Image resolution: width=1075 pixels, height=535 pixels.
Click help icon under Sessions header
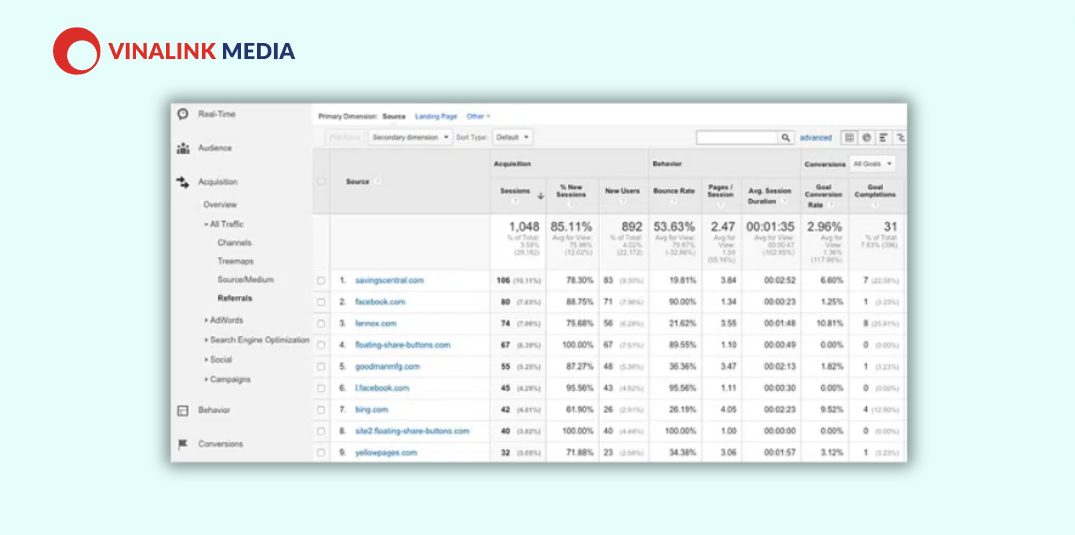pyautogui.click(x=514, y=201)
